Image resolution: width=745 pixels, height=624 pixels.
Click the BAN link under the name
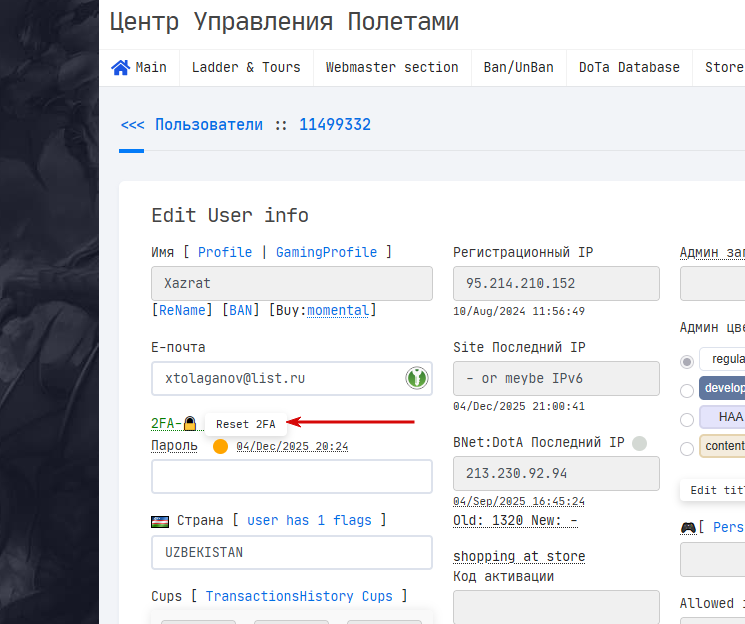click(240, 310)
